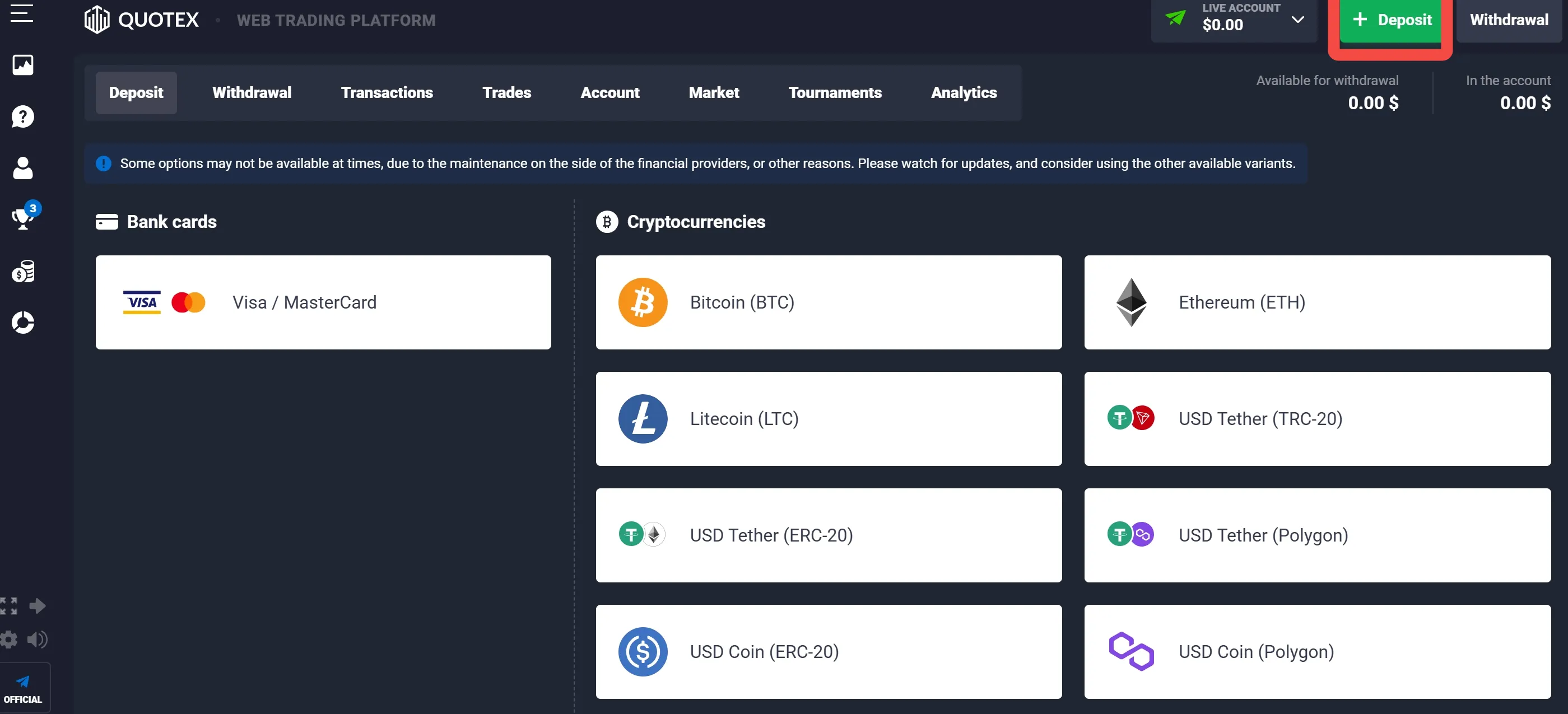Select USD Tether (Polygon) option
This screenshot has height=714, width=1568.
point(1318,535)
